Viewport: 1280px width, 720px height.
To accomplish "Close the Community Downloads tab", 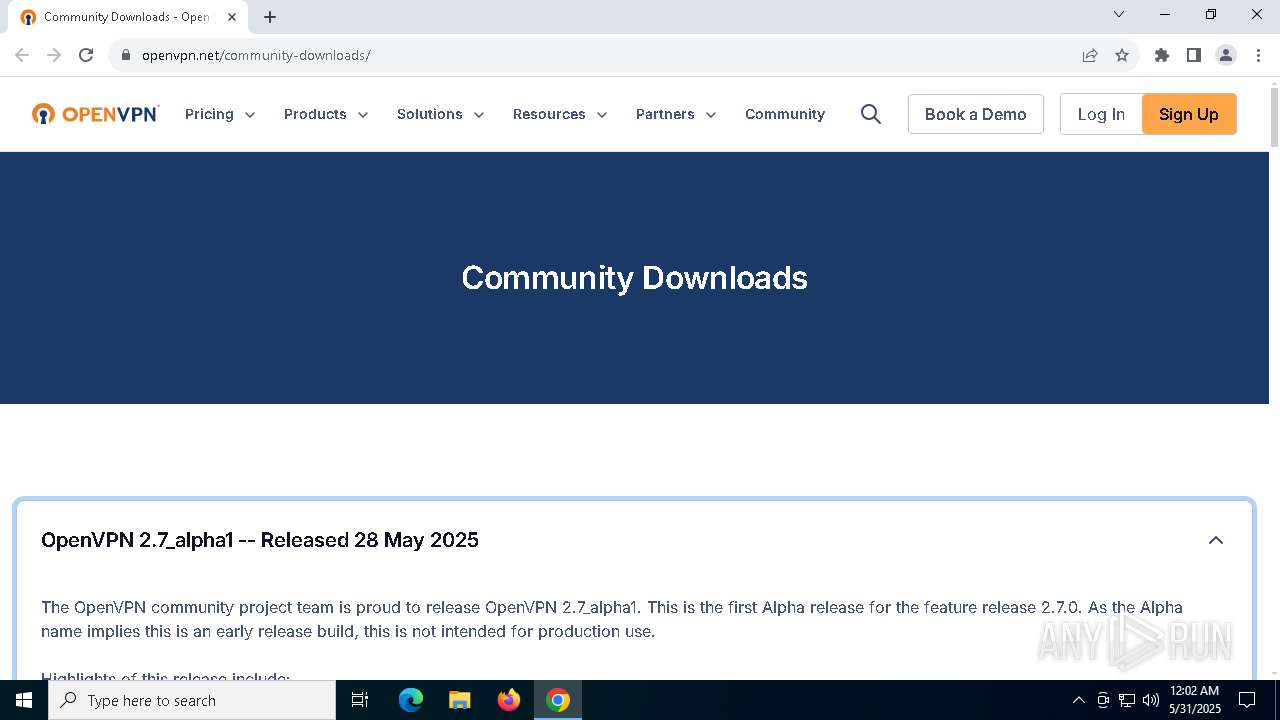I will [x=232, y=17].
